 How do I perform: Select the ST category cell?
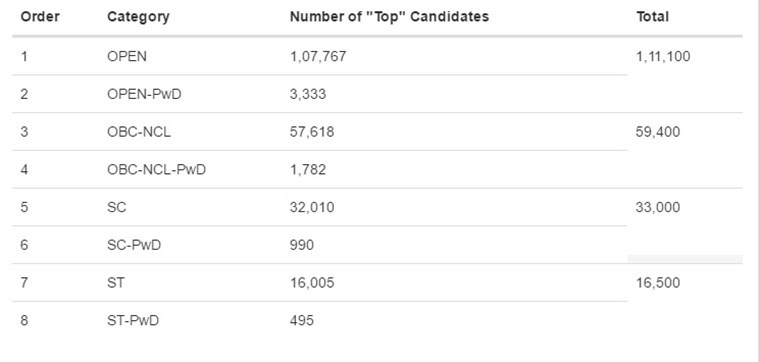pyautogui.click(x=116, y=283)
